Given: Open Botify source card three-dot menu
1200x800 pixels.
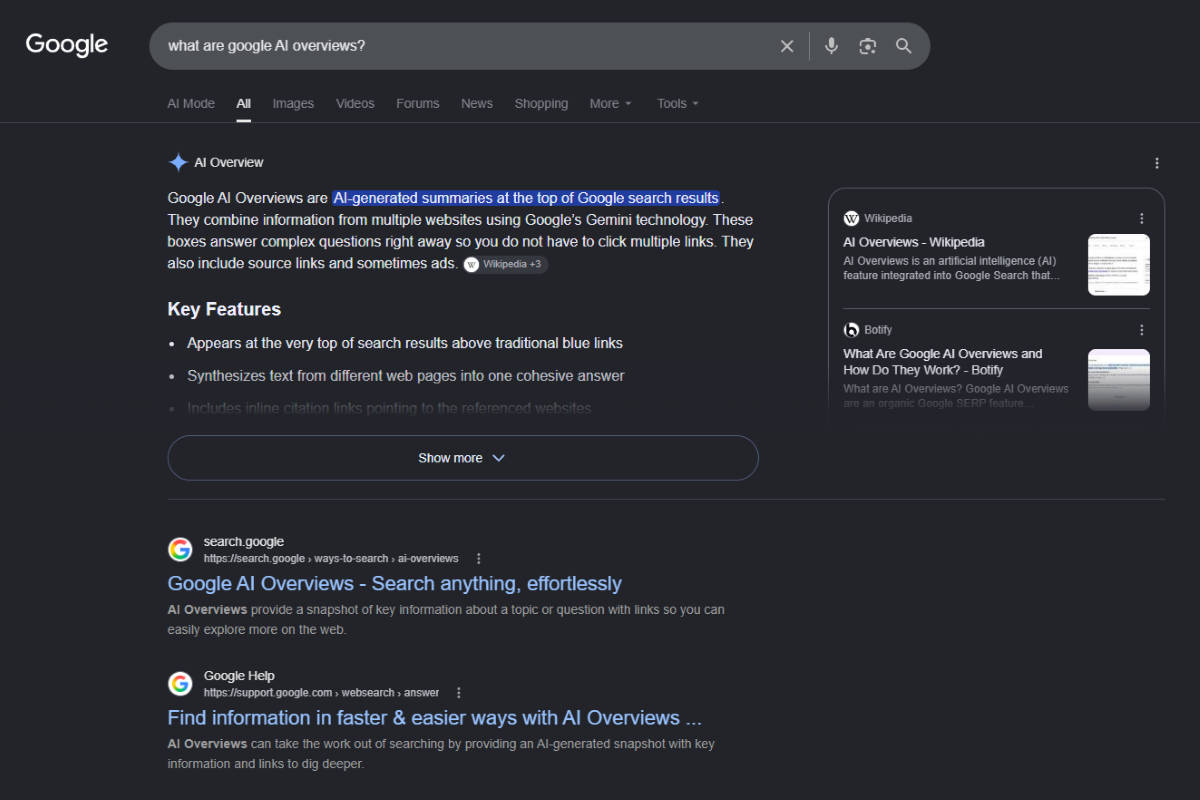Looking at the screenshot, I should (1142, 330).
